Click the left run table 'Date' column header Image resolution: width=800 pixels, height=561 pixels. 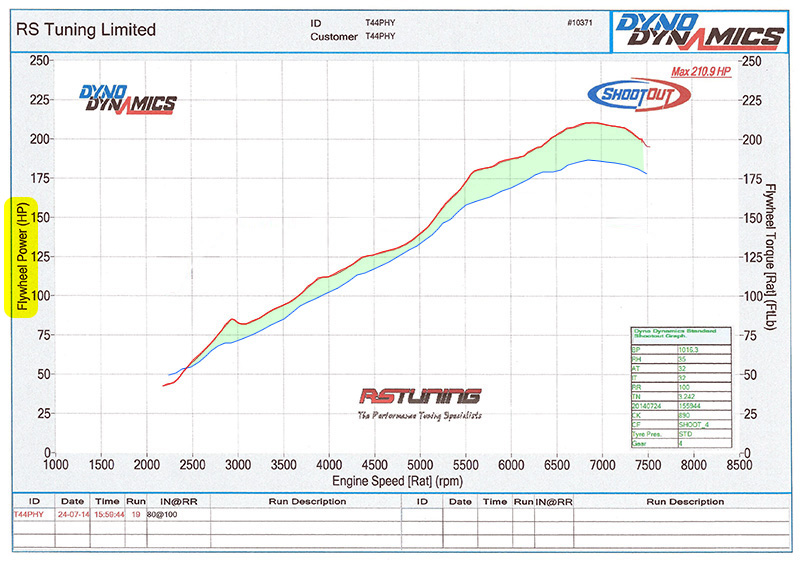click(x=72, y=501)
